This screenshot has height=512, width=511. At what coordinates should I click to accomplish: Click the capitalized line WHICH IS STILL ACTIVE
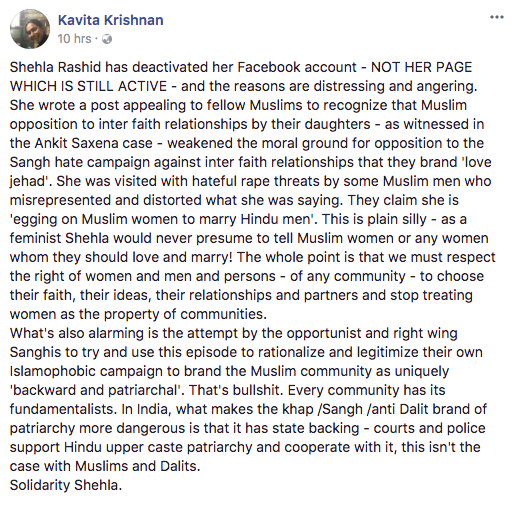coord(88,86)
